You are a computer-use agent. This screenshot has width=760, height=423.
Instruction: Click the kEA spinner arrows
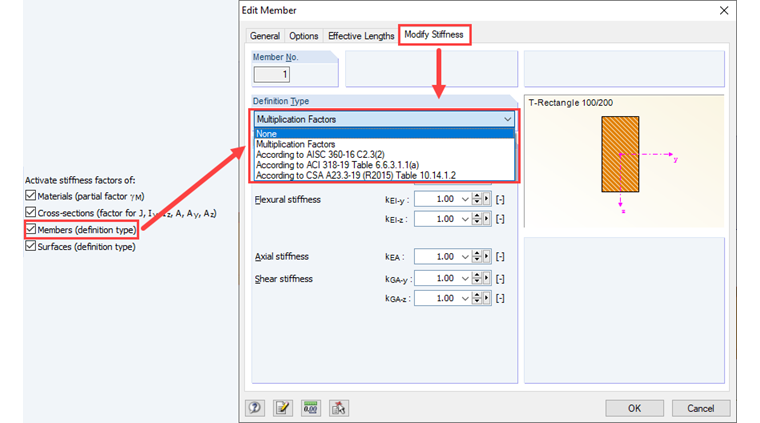click(476, 256)
